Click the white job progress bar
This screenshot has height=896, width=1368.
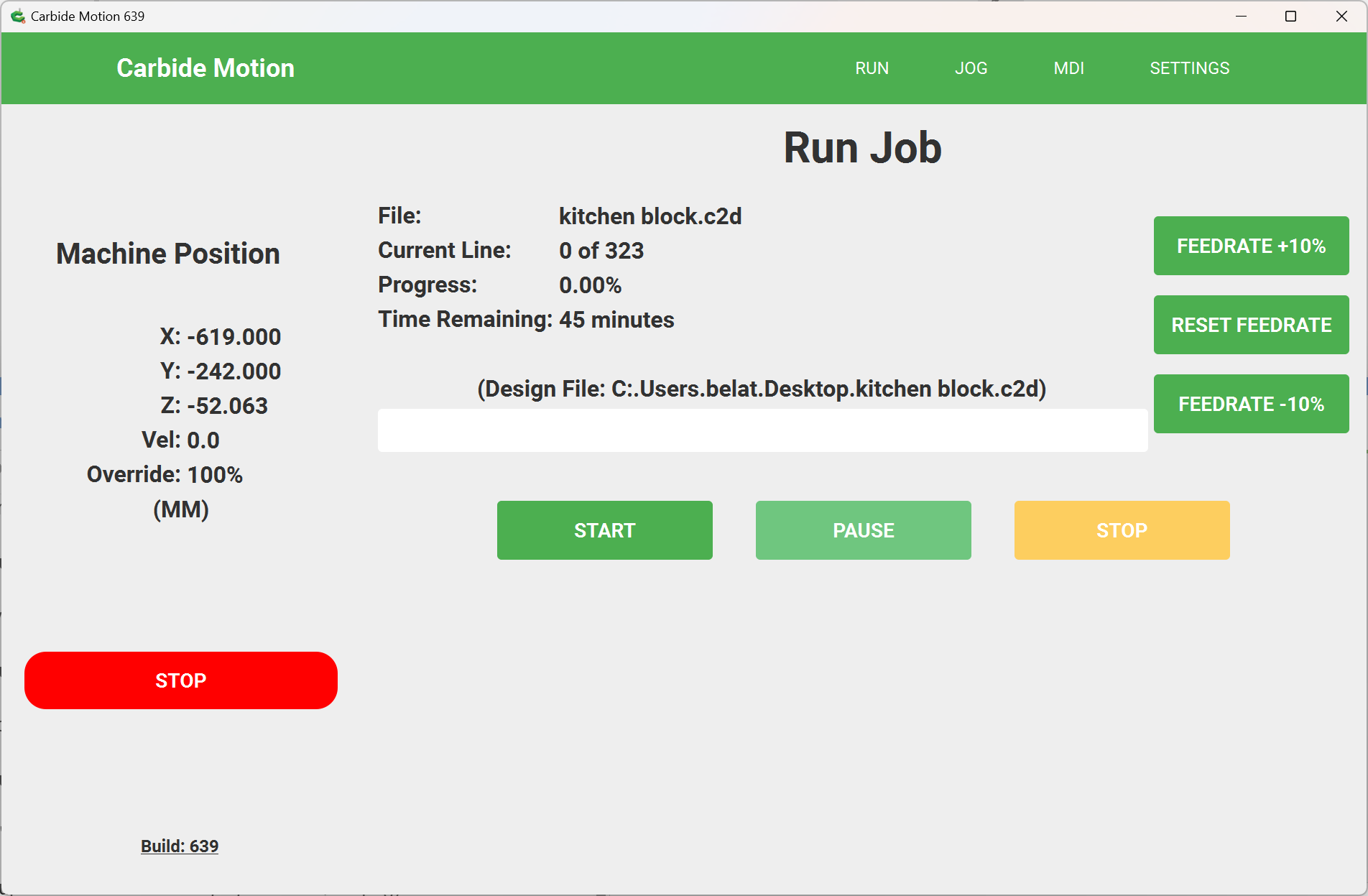762,430
